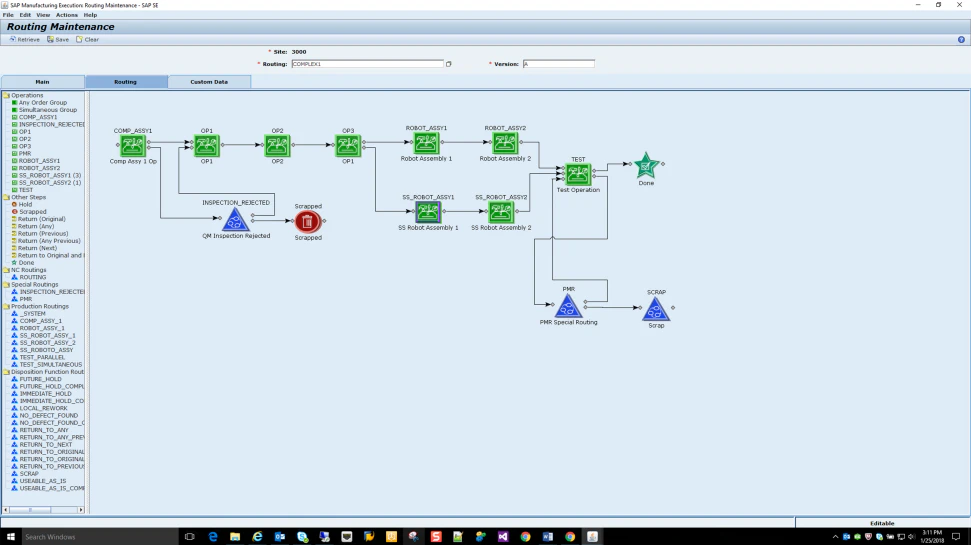Image resolution: width=971 pixels, height=545 pixels.
Task: Switch to the Main tab
Action: coord(43,82)
